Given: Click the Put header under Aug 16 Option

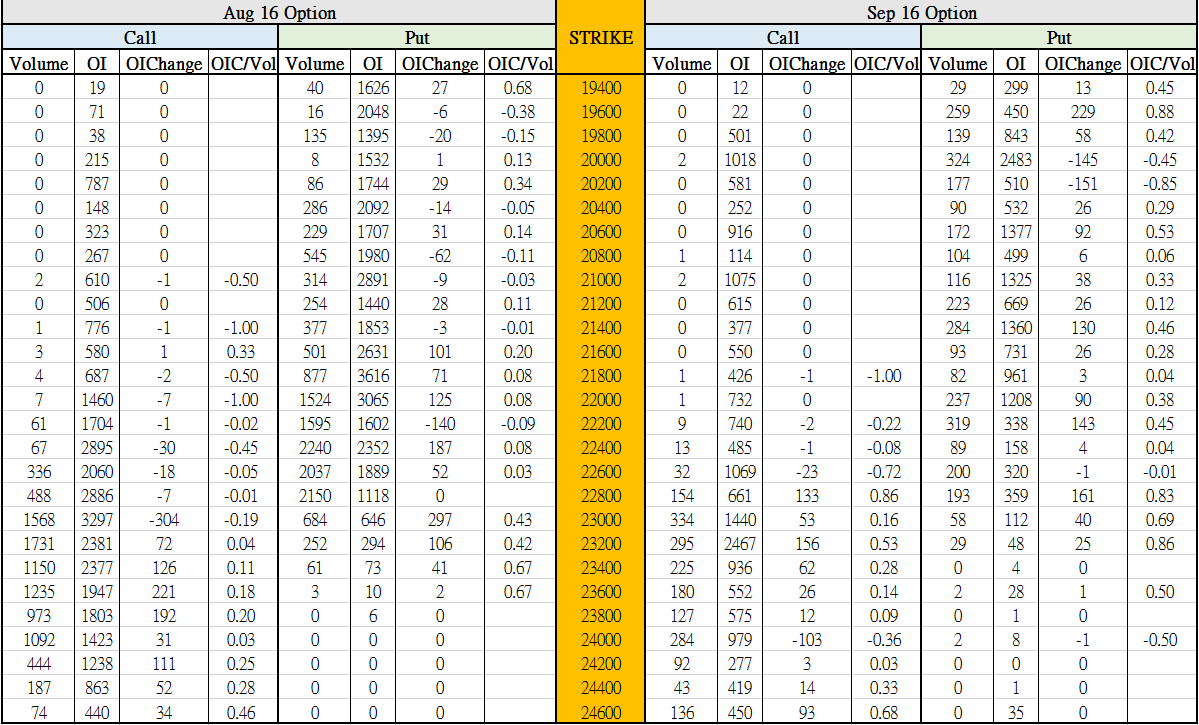Looking at the screenshot, I should point(417,38).
